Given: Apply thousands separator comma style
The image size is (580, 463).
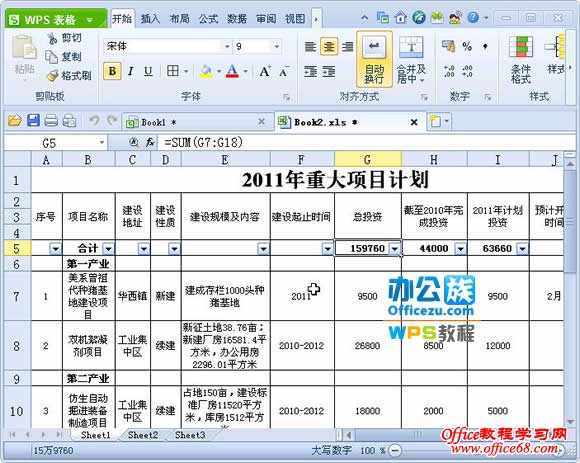Looking at the screenshot, I should point(485,47).
